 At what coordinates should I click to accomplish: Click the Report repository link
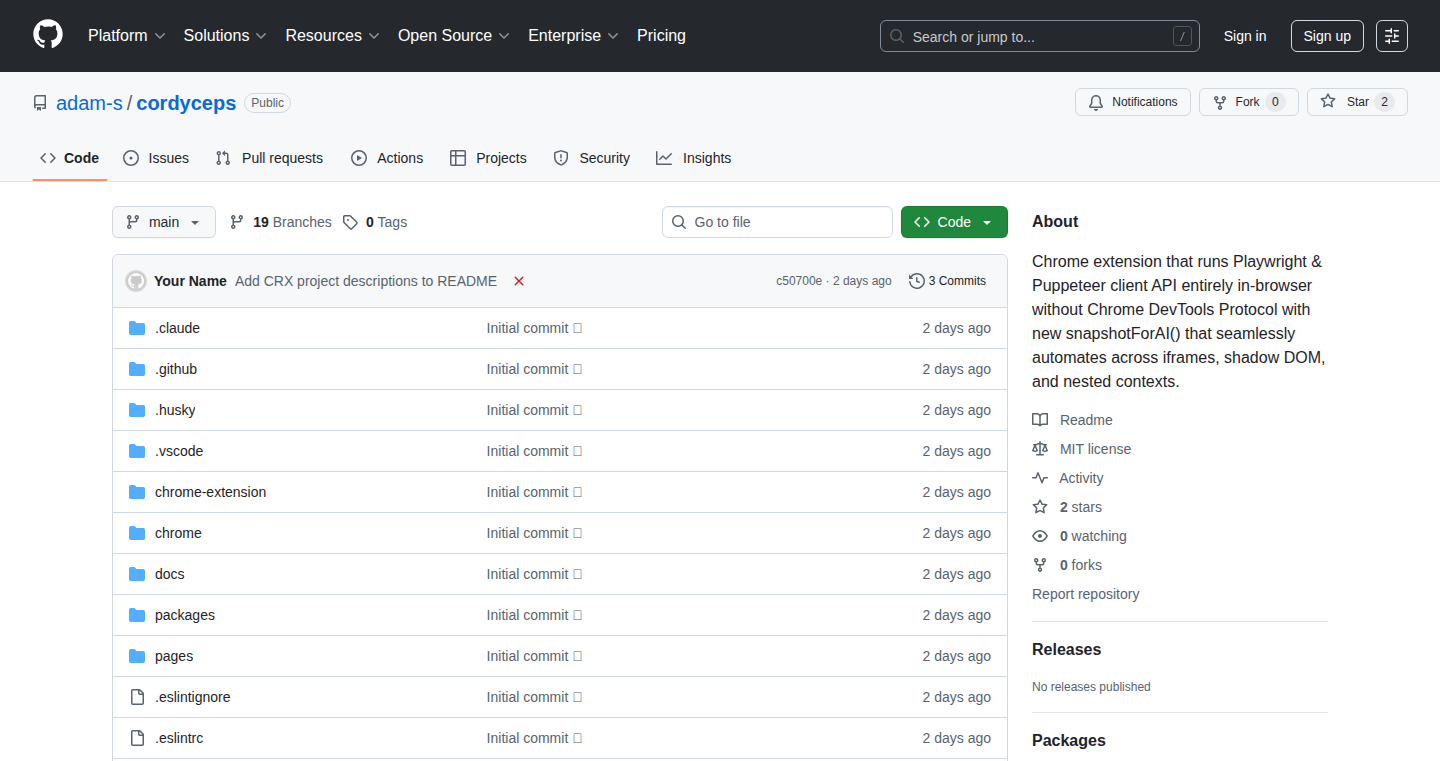pyautogui.click(x=1086, y=594)
